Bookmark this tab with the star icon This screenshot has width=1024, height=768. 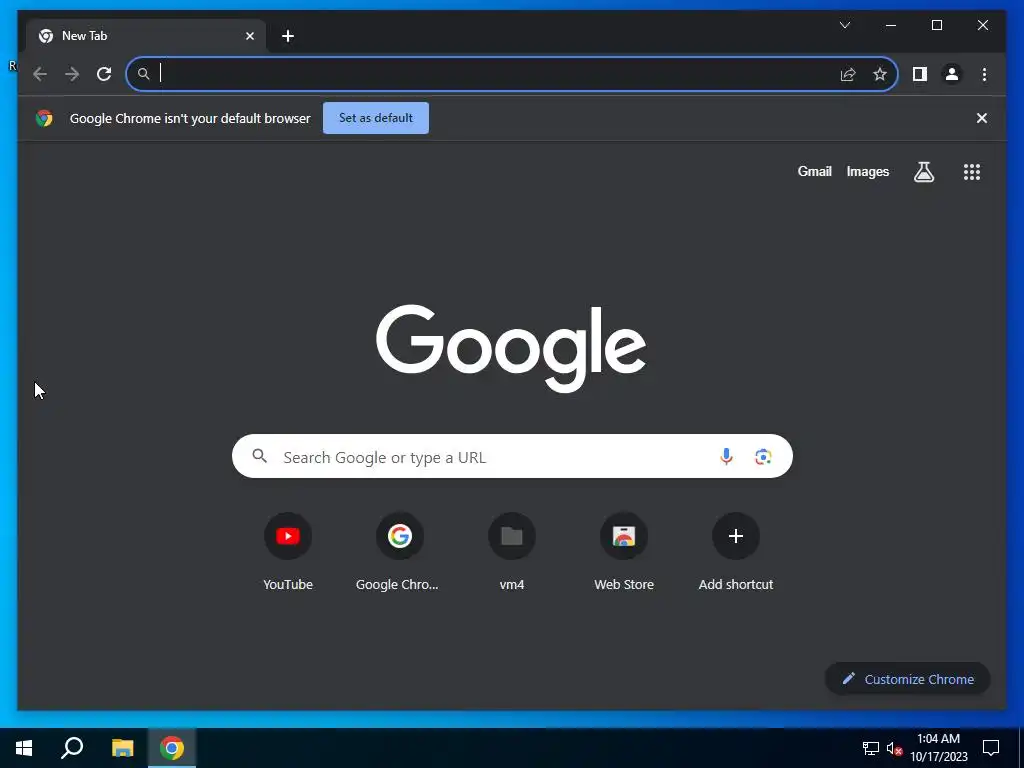click(x=880, y=74)
